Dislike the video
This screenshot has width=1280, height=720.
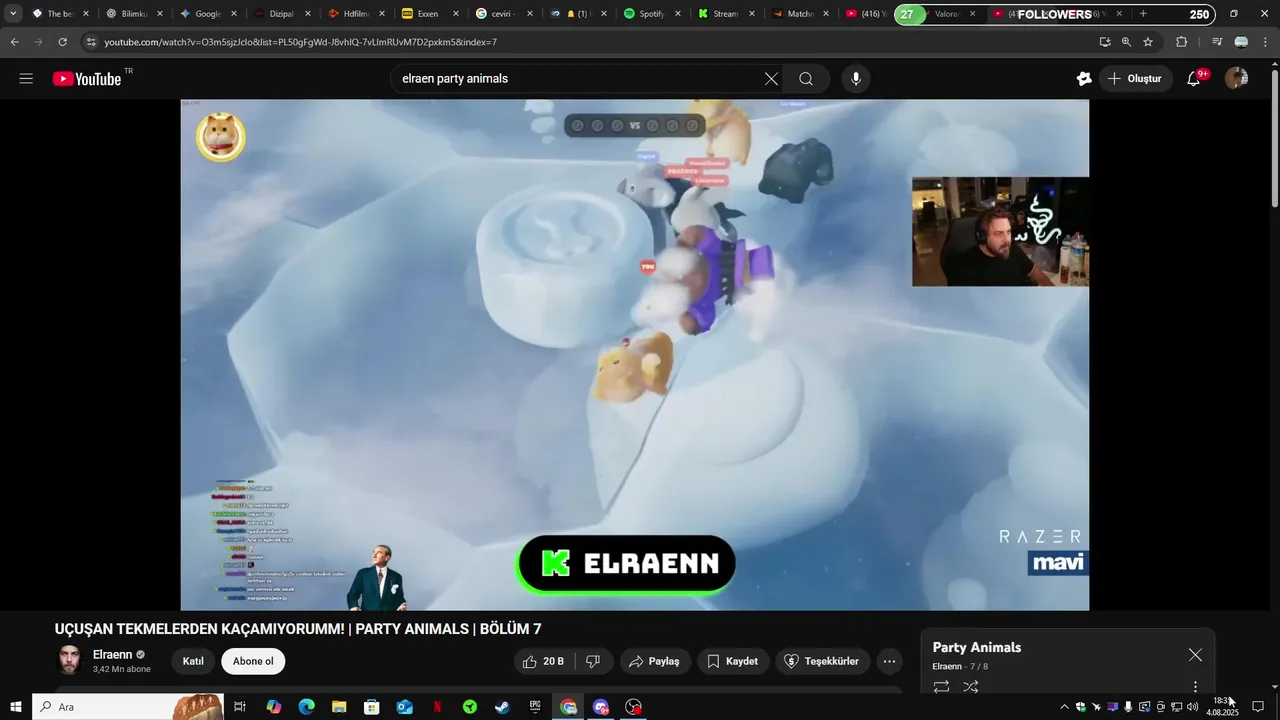pyautogui.click(x=593, y=661)
